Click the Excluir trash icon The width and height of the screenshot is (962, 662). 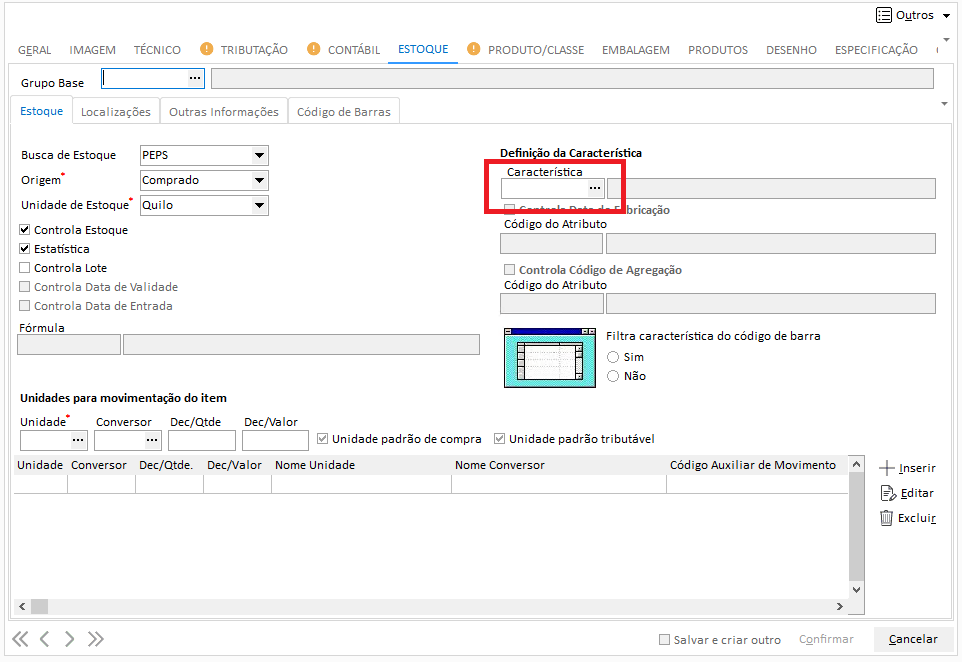[886, 518]
